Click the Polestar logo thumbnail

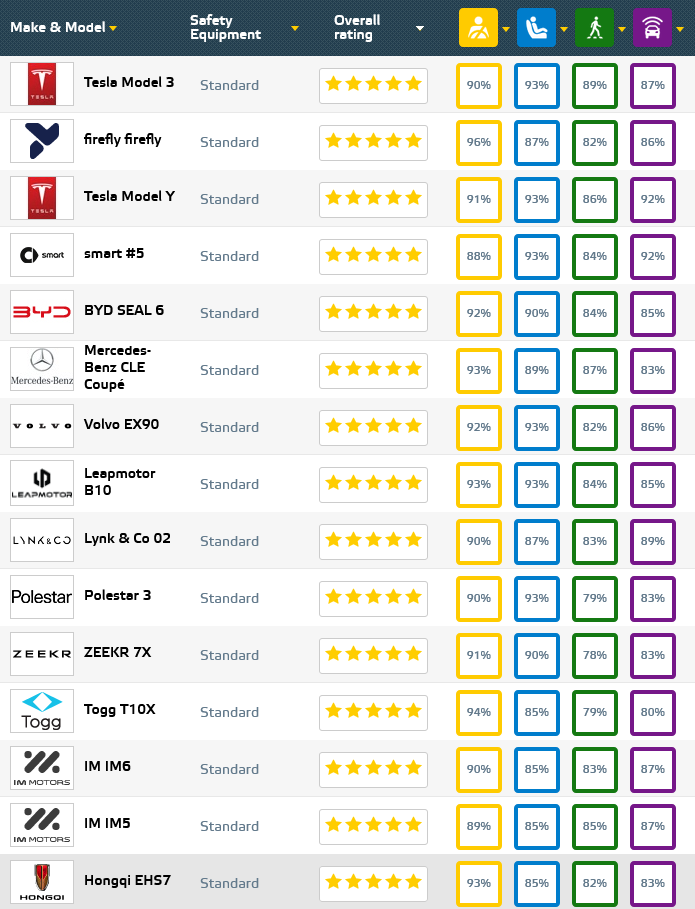(42, 597)
